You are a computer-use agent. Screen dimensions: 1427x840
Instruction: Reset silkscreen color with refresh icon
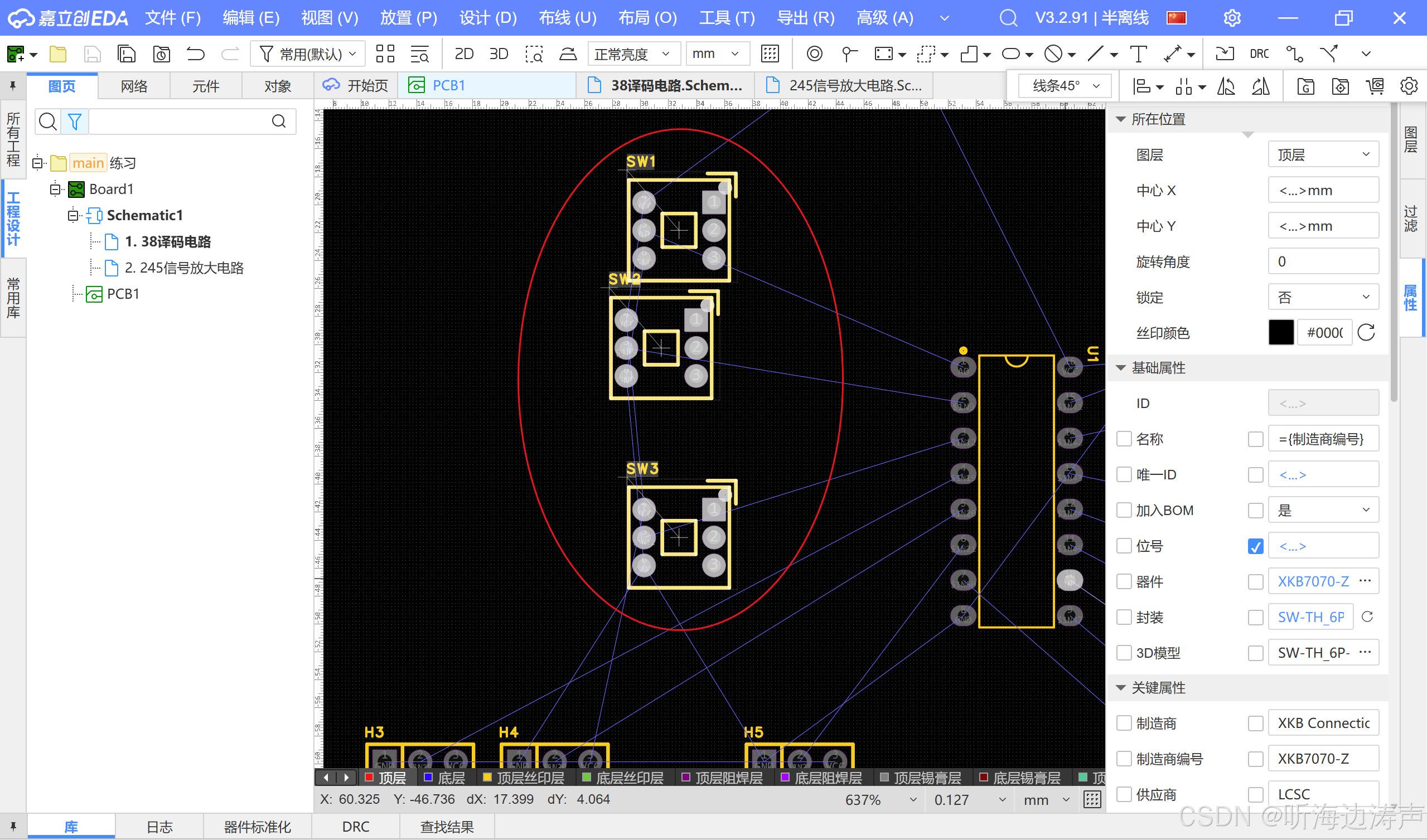1366,332
